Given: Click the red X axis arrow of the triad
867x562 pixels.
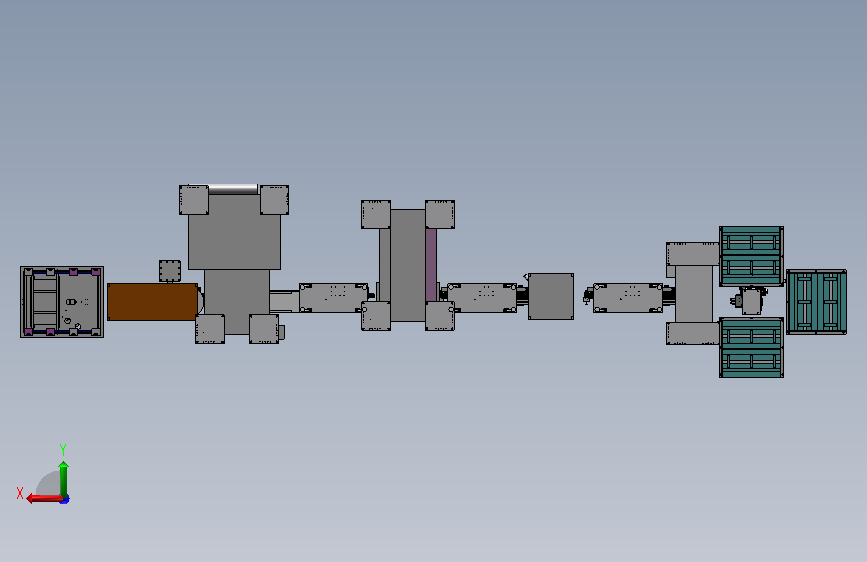Looking at the screenshot, I should [44, 498].
